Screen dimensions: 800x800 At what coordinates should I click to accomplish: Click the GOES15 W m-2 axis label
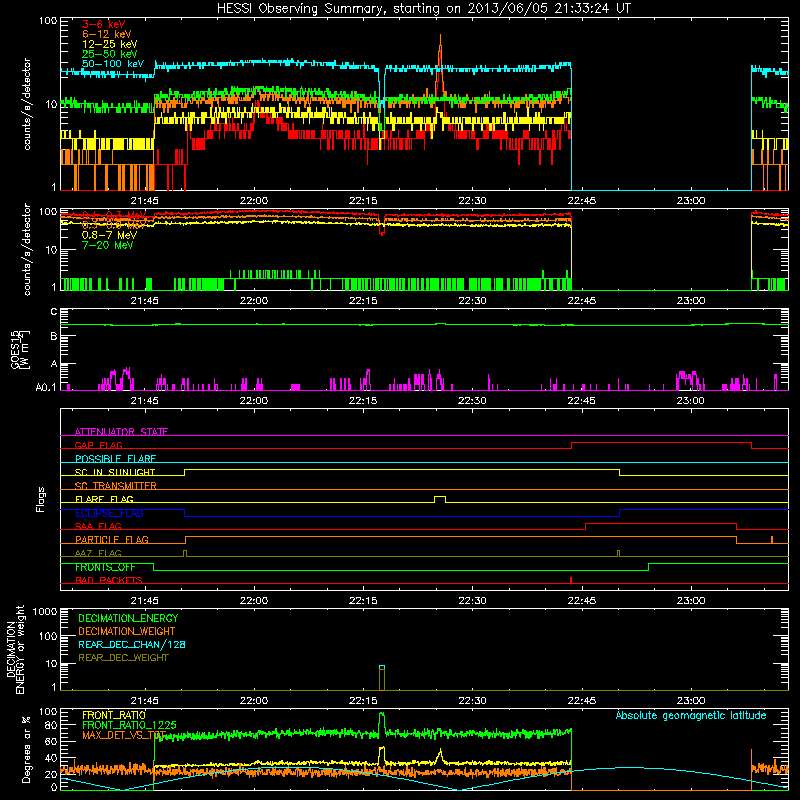(x=20, y=349)
